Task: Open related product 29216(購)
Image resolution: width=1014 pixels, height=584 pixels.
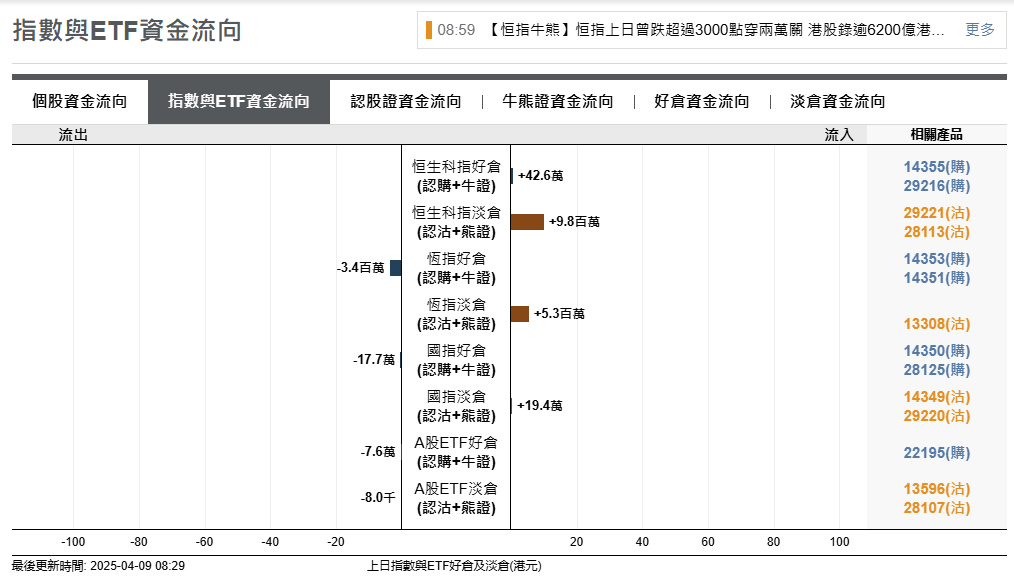Action: [x=937, y=186]
